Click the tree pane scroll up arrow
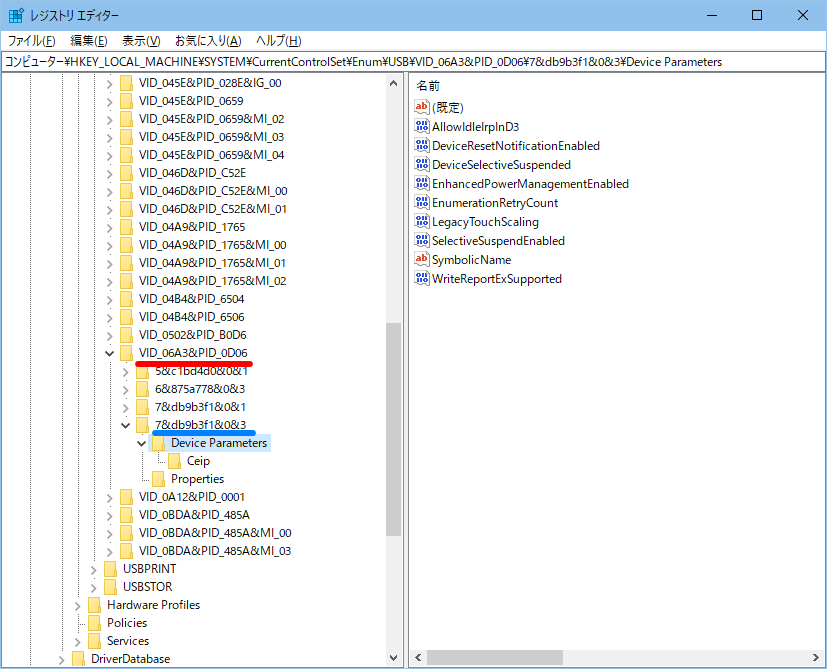 click(x=393, y=83)
